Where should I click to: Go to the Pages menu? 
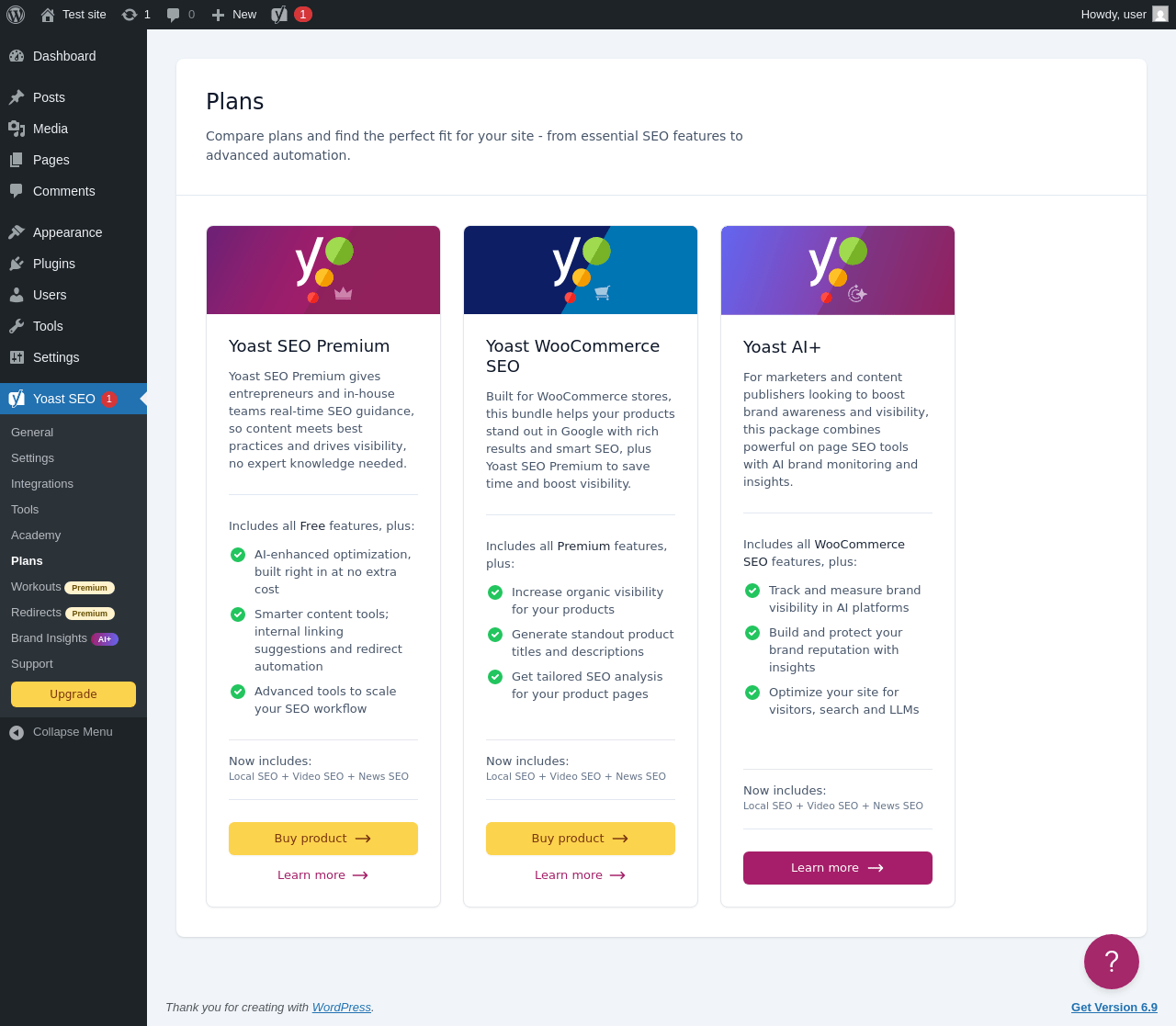point(73,160)
